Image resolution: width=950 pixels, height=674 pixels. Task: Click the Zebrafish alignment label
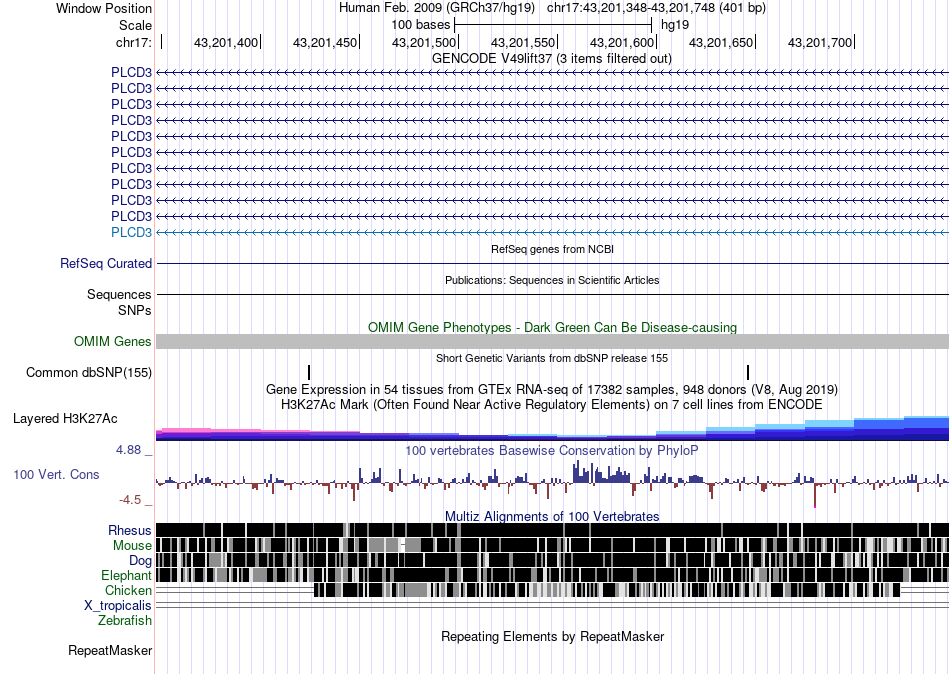point(125,620)
